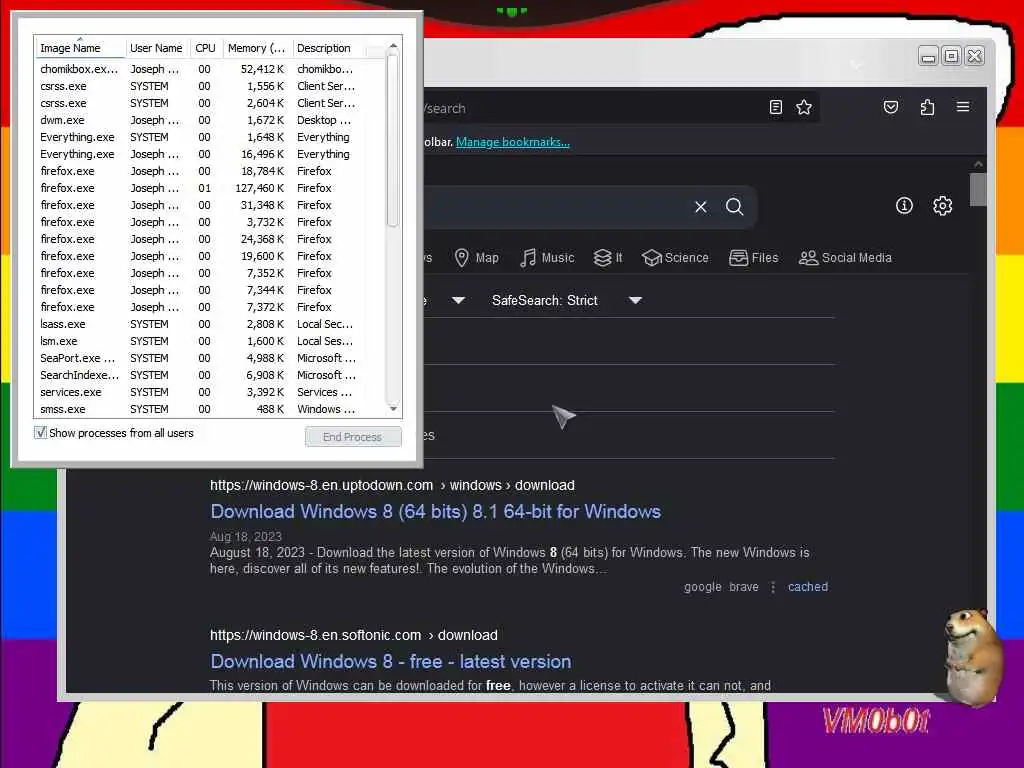This screenshot has height=768, width=1024.
Task: Select lsm.exe process row
Action: point(209,341)
